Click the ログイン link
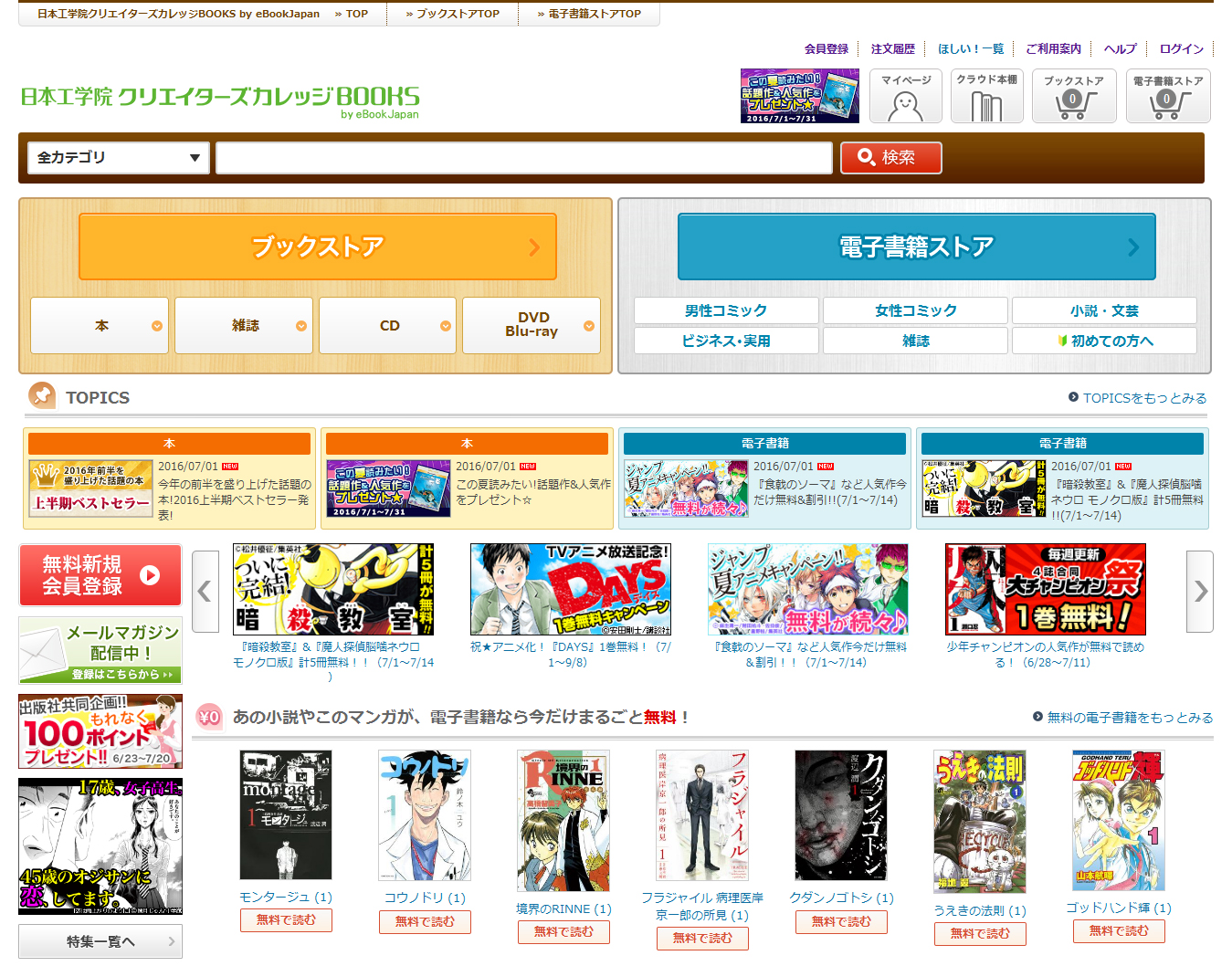Screen dimensions: 1232x966 (1182, 48)
